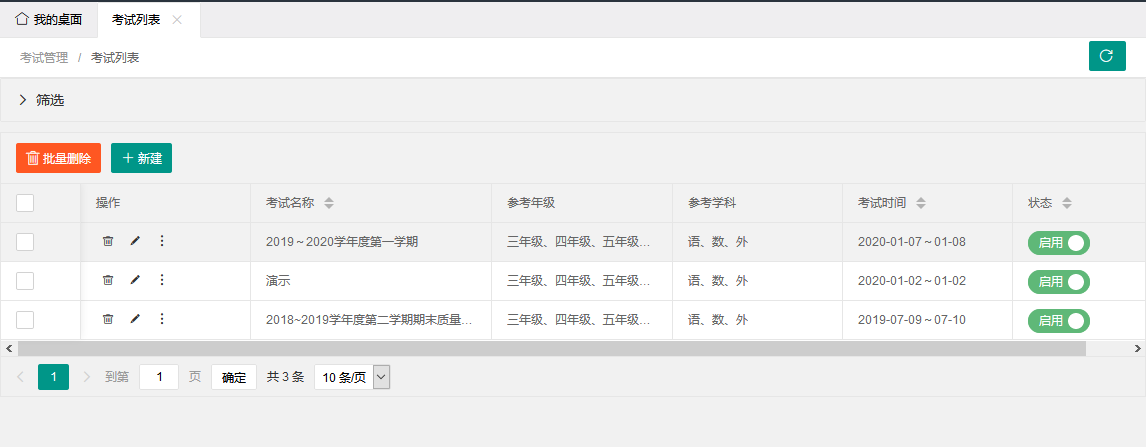Toggle 启用 status switch for 2019~2020学年度第一学期

pyautogui.click(x=1058, y=243)
